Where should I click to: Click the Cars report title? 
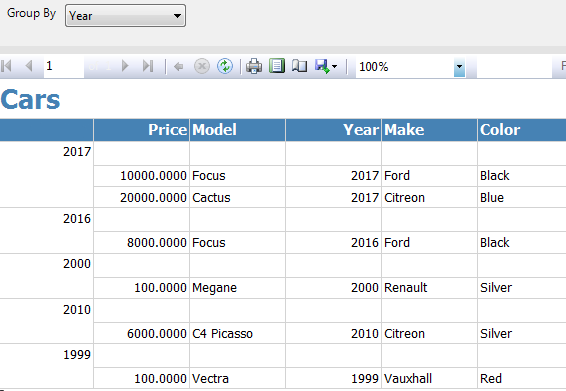coord(30,99)
